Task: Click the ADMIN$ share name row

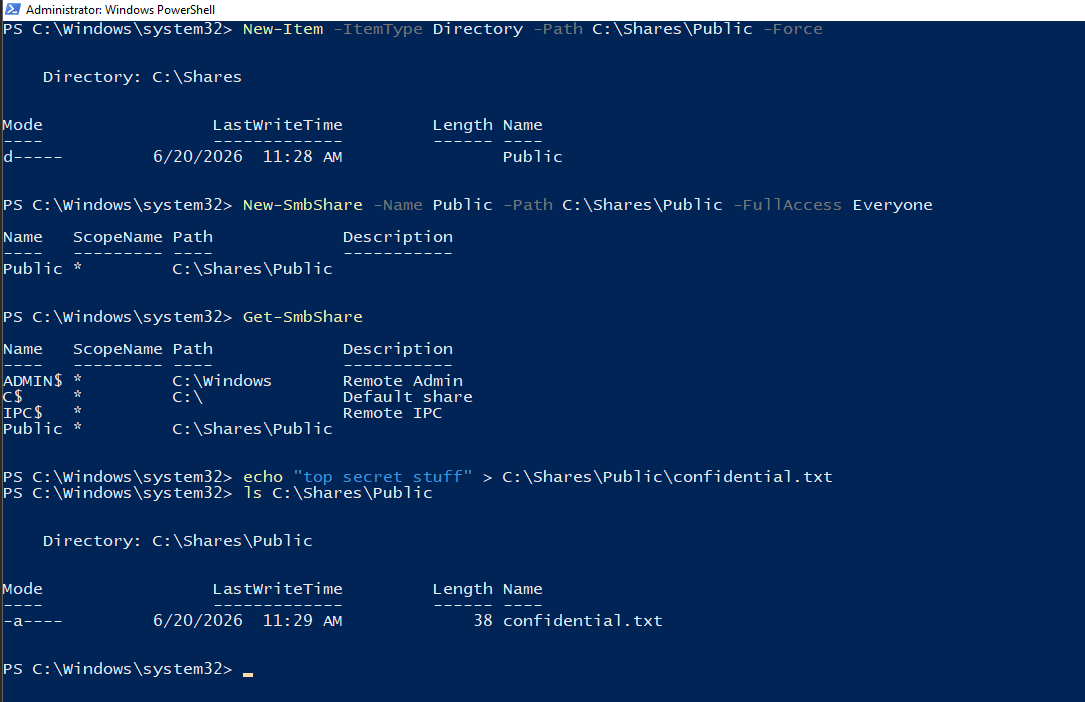Action: pyautogui.click(x=232, y=380)
